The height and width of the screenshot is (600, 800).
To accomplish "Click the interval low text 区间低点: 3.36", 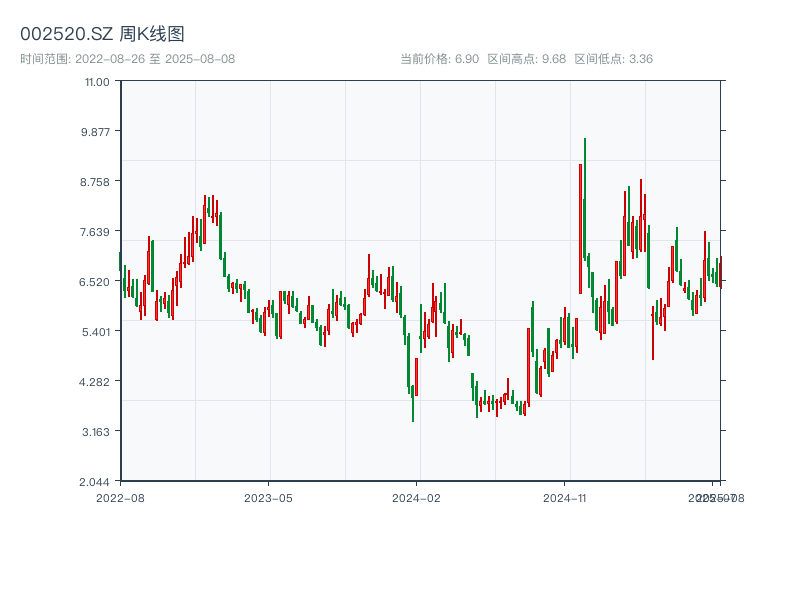I will [x=613, y=59].
